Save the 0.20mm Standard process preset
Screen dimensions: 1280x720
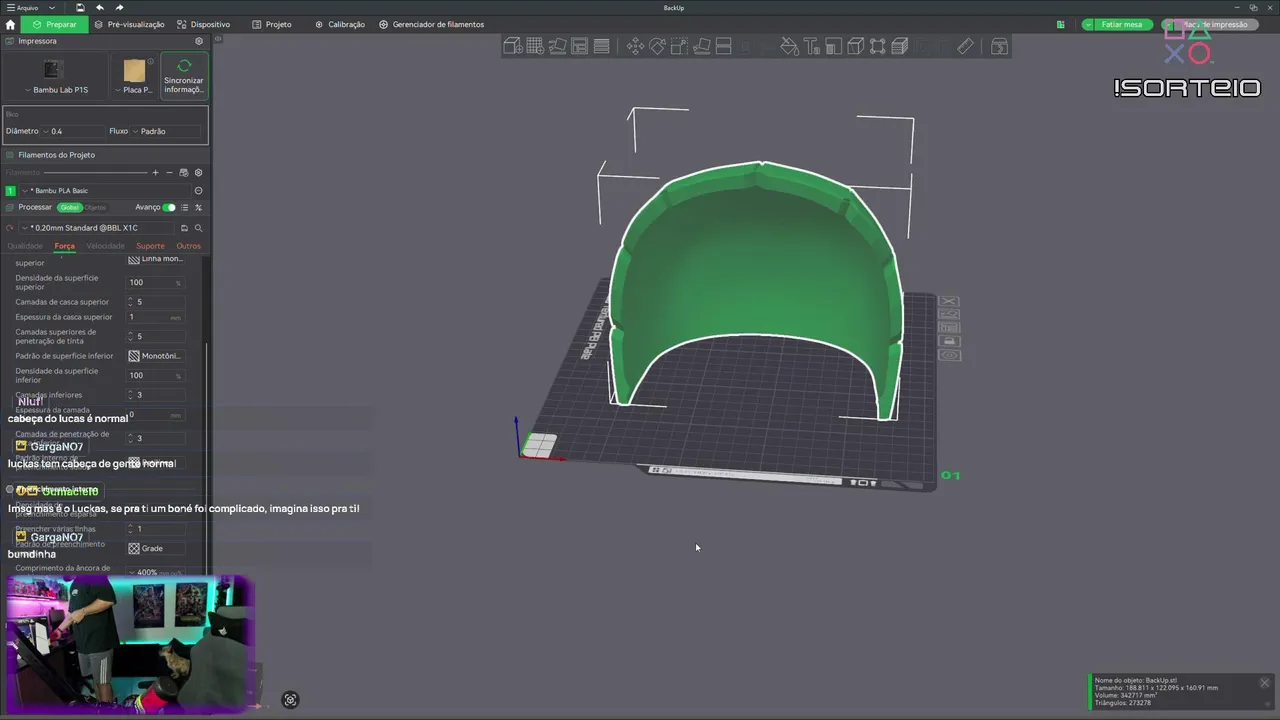click(x=184, y=228)
